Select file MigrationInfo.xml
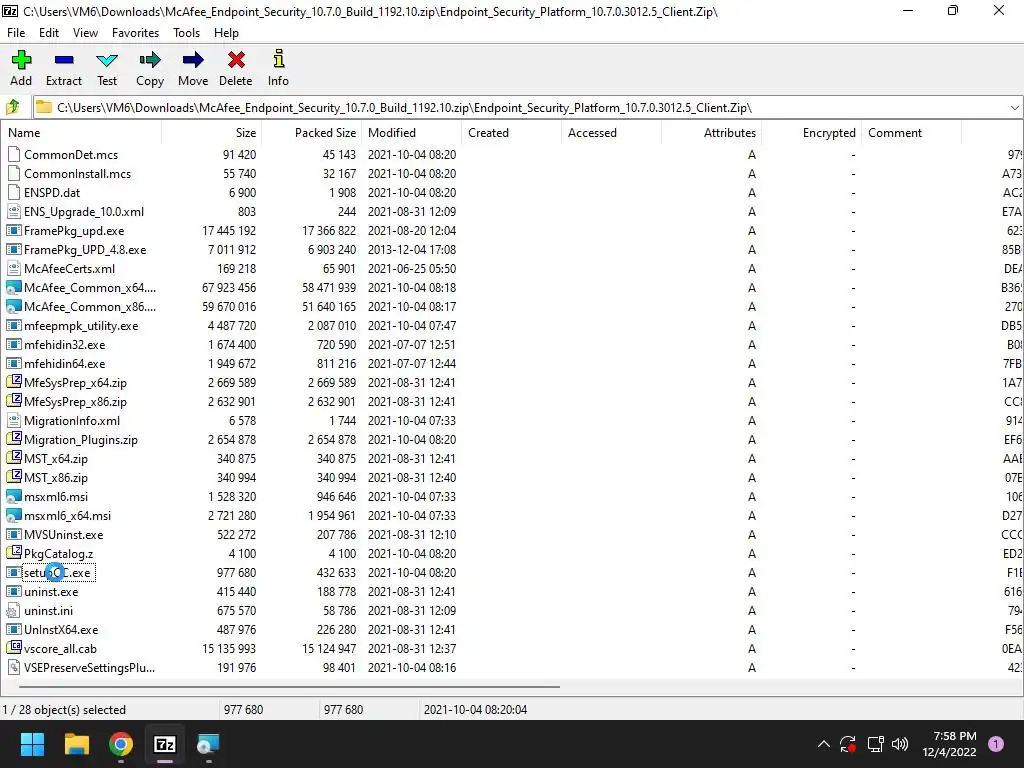1024x768 pixels. (72, 421)
